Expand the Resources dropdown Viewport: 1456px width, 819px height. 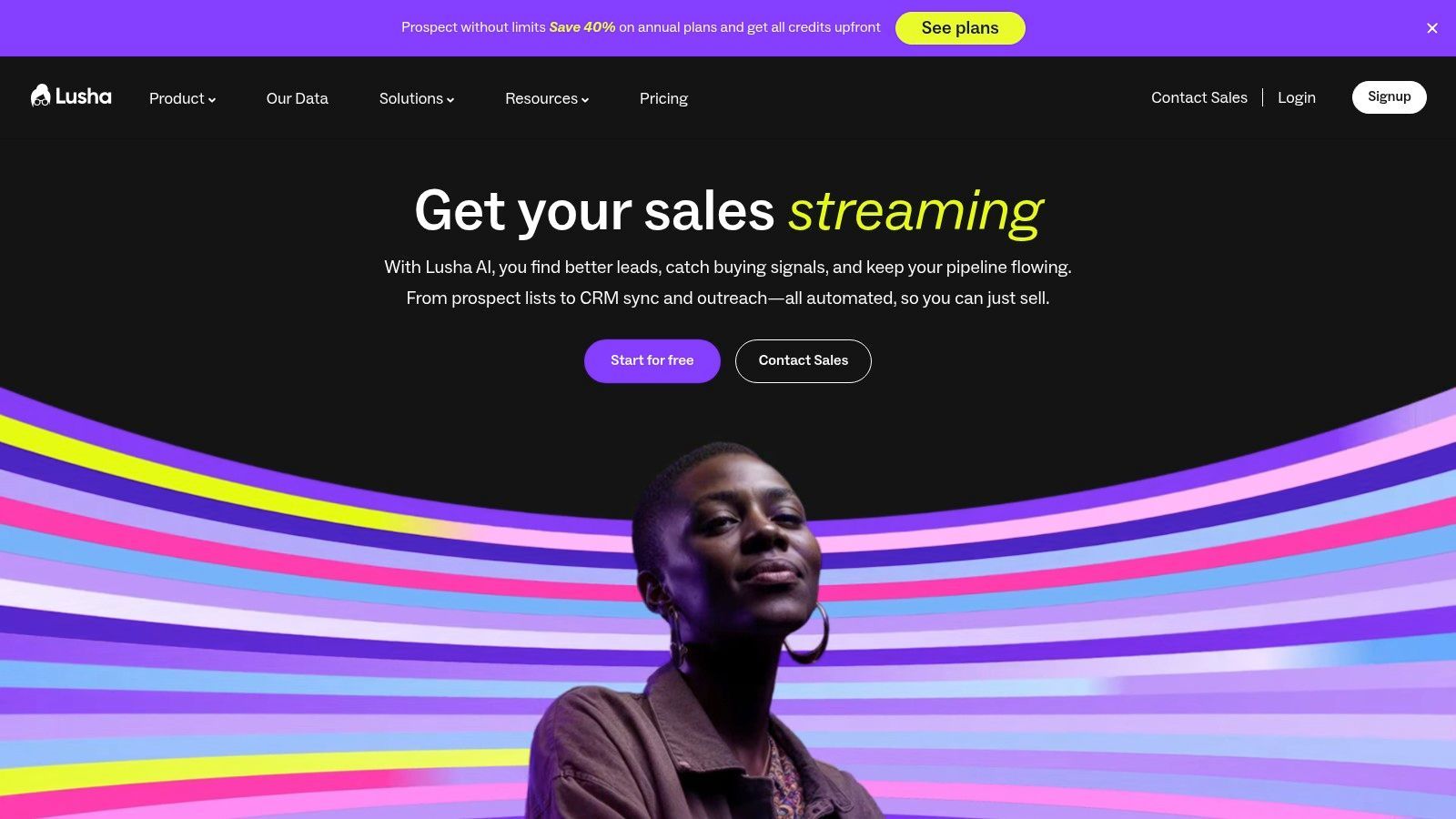pyautogui.click(x=547, y=98)
